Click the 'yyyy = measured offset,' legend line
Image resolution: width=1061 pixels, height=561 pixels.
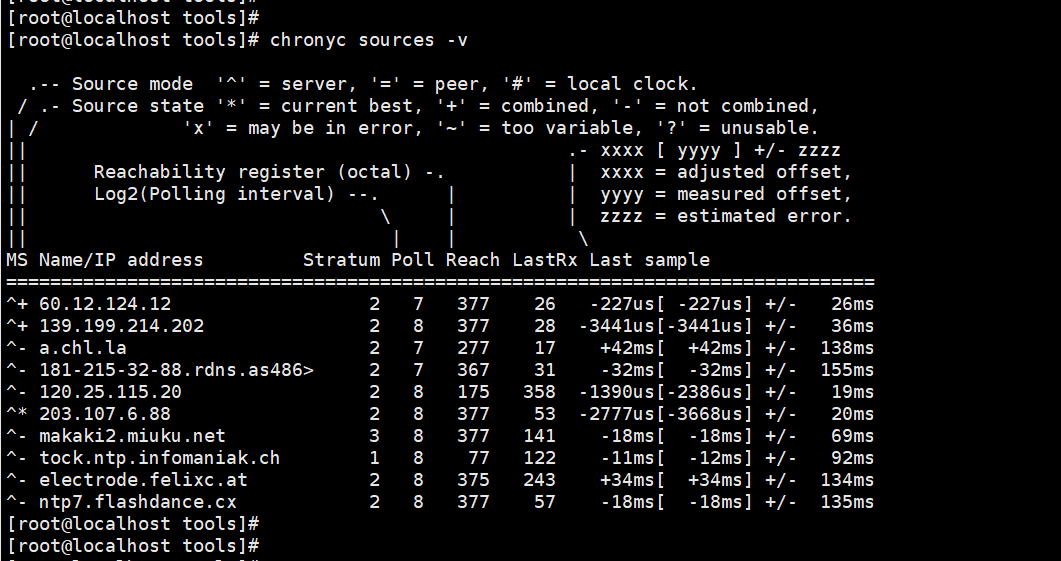pyautogui.click(x=726, y=194)
